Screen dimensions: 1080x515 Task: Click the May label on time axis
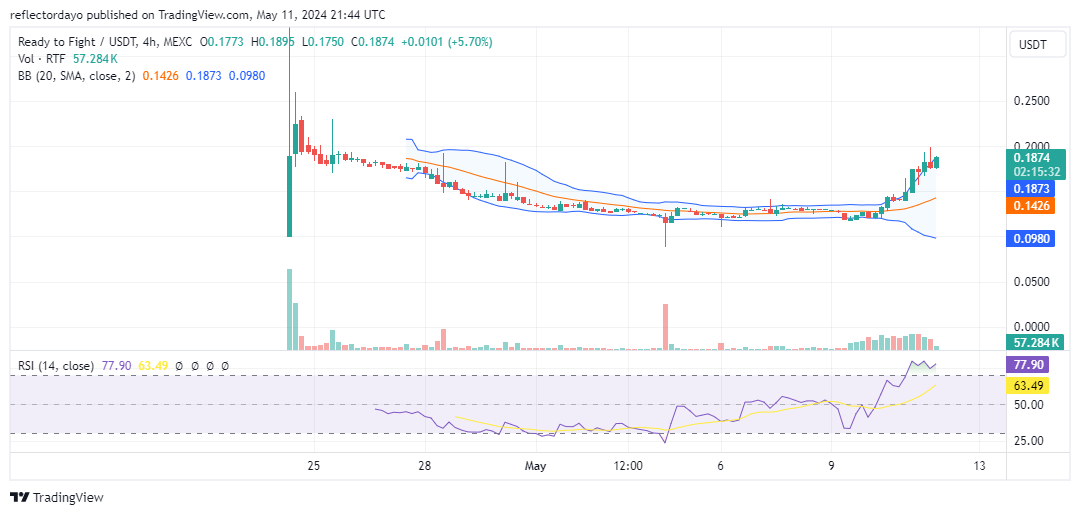coord(535,466)
